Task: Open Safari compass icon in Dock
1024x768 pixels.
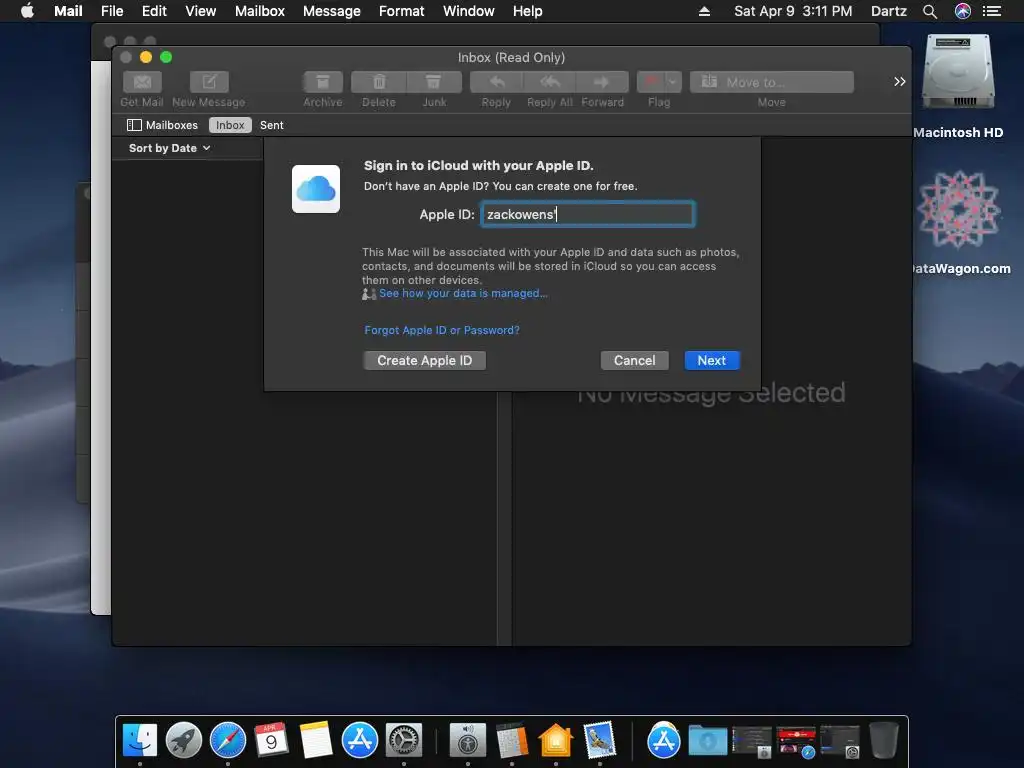Action: (x=228, y=741)
